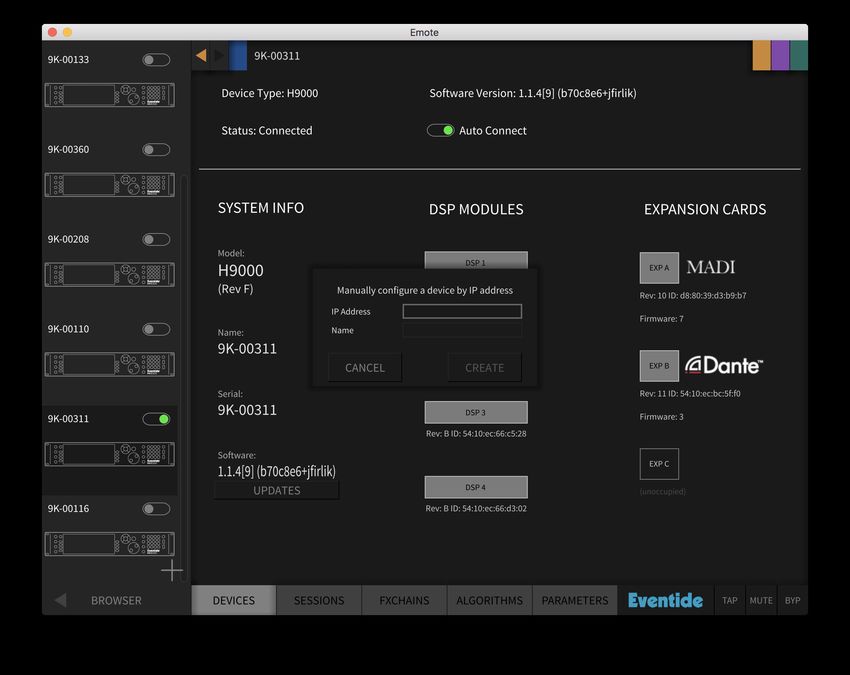This screenshot has width=850, height=675.
Task: Click the blue color swatch in header
Action: pyautogui.click(x=238, y=55)
